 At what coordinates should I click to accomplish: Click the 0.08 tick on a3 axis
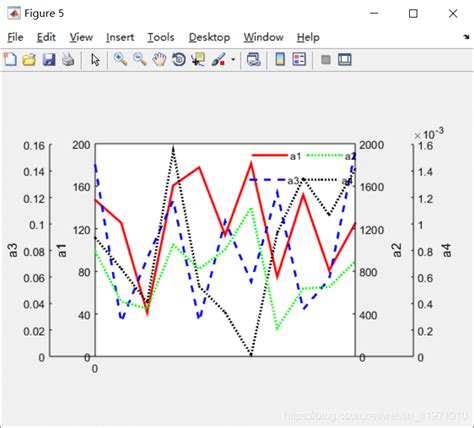click(x=34, y=252)
